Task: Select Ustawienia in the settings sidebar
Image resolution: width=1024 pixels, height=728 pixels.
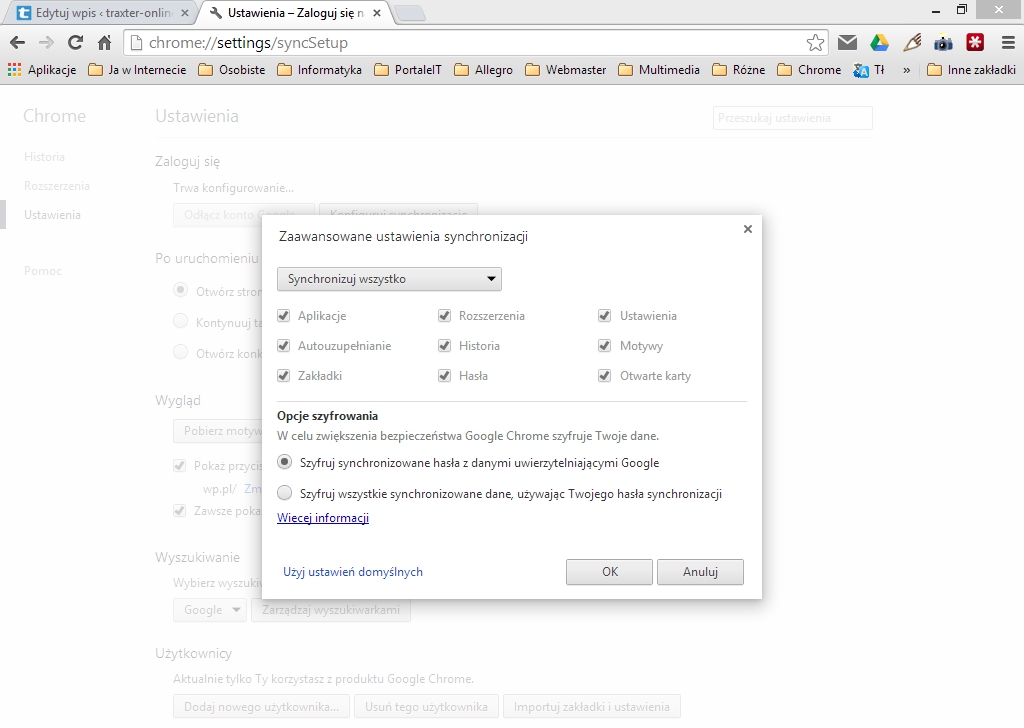Action: 52,215
